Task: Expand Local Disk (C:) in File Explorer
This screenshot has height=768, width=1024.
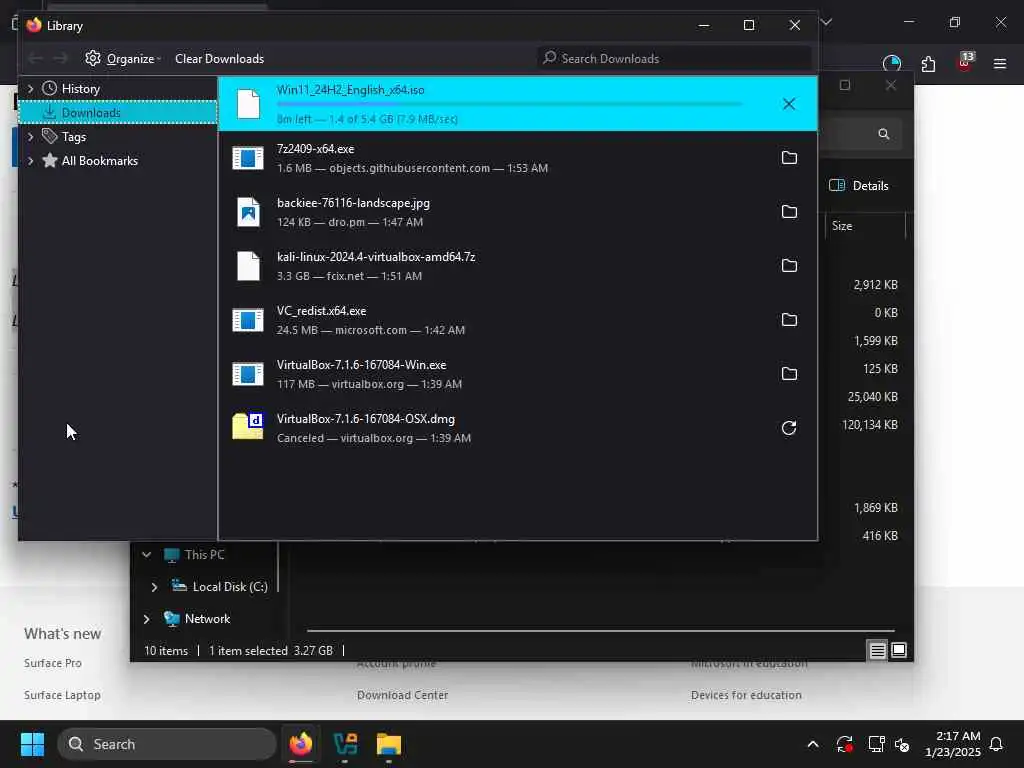Action: [154, 587]
